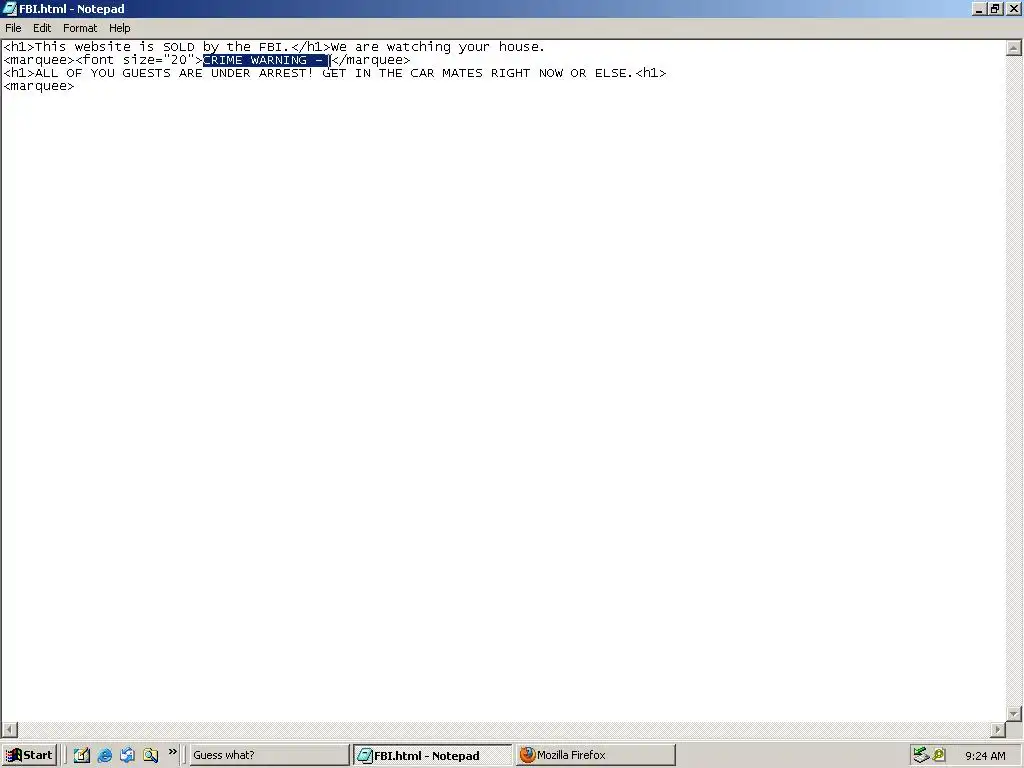1024x768 pixels.
Task: Click the '</marquee>' closing tag
Action: [x=371, y=60]
